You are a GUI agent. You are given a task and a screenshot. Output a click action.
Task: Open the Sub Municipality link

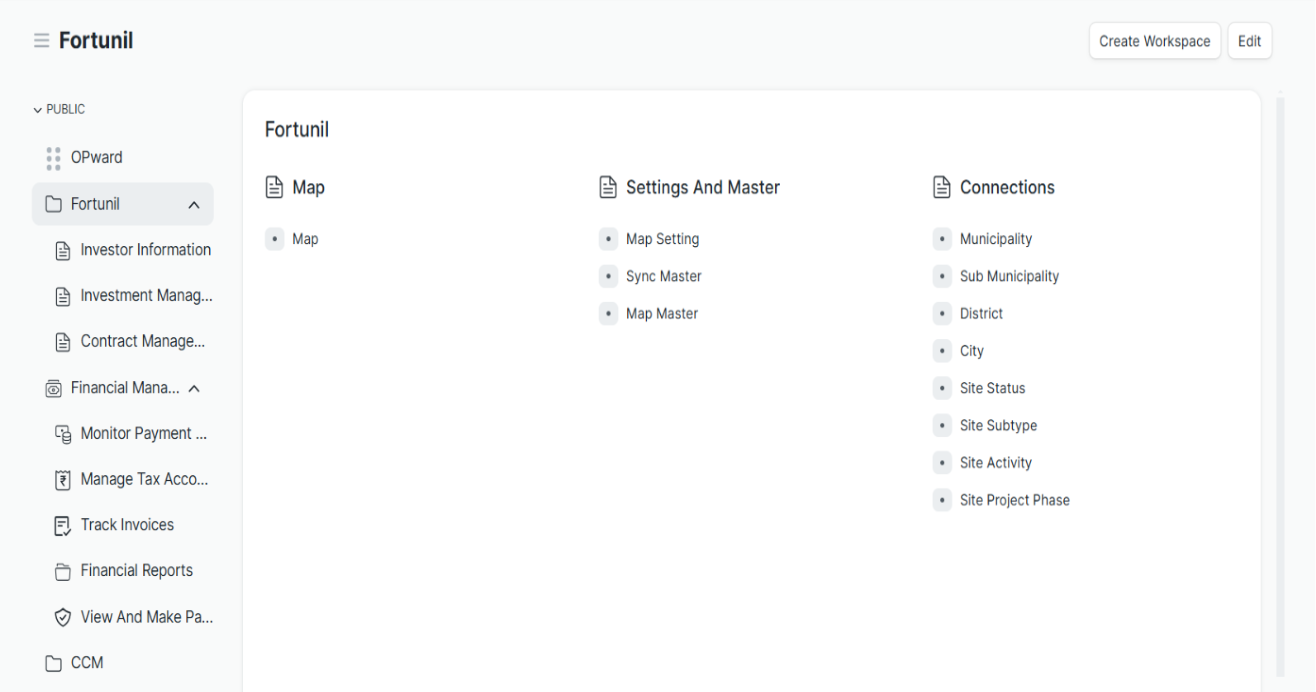tap(1008, 277)
